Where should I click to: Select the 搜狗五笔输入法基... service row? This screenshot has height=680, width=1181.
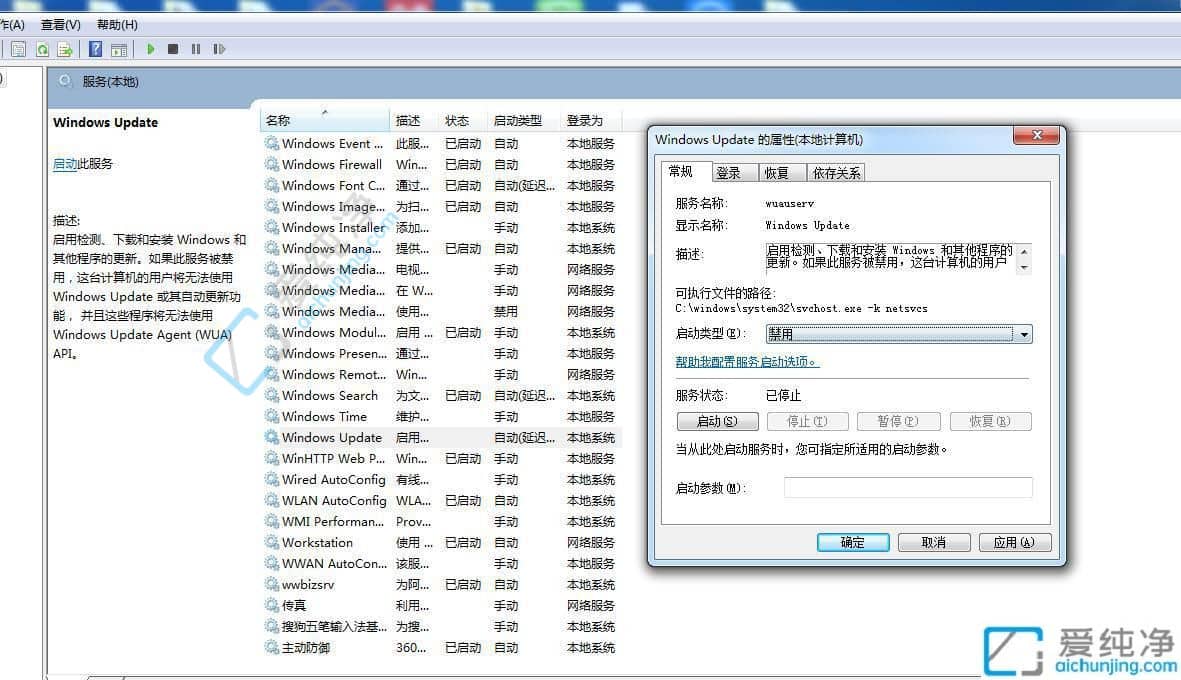point(441,627)
